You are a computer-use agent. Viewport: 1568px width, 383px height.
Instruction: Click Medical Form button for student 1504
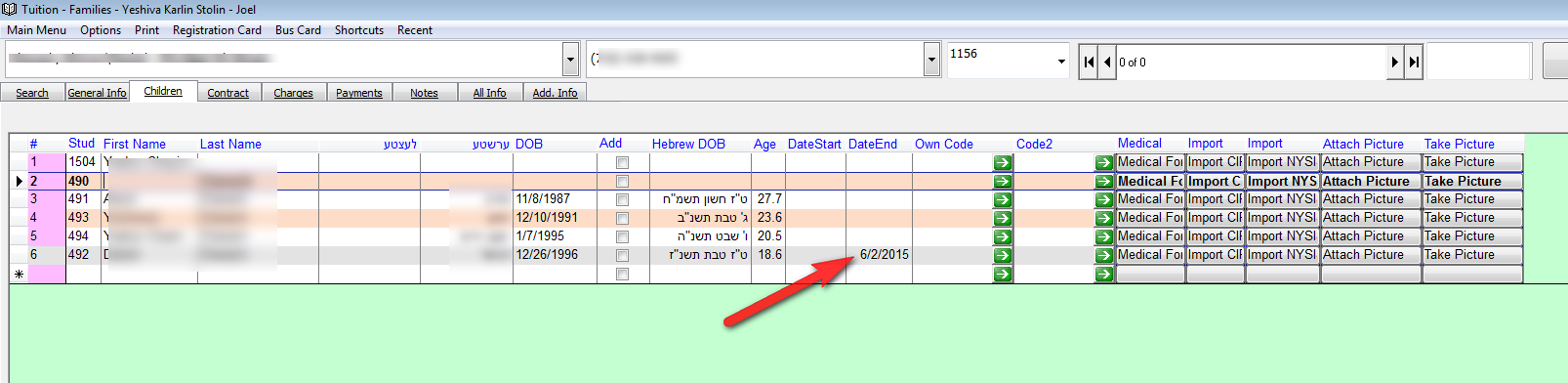point(1150,162)
